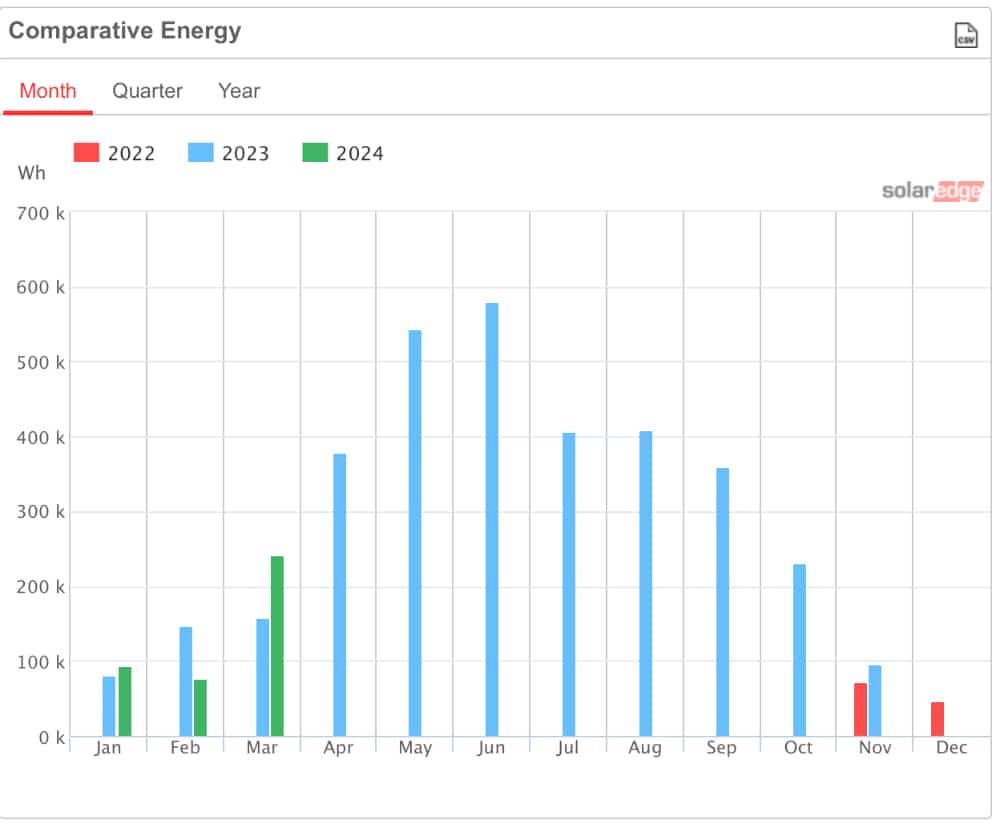Screen dimensions: 1000x824
Task: Click the Dec axis label
Action: point(952,747)
